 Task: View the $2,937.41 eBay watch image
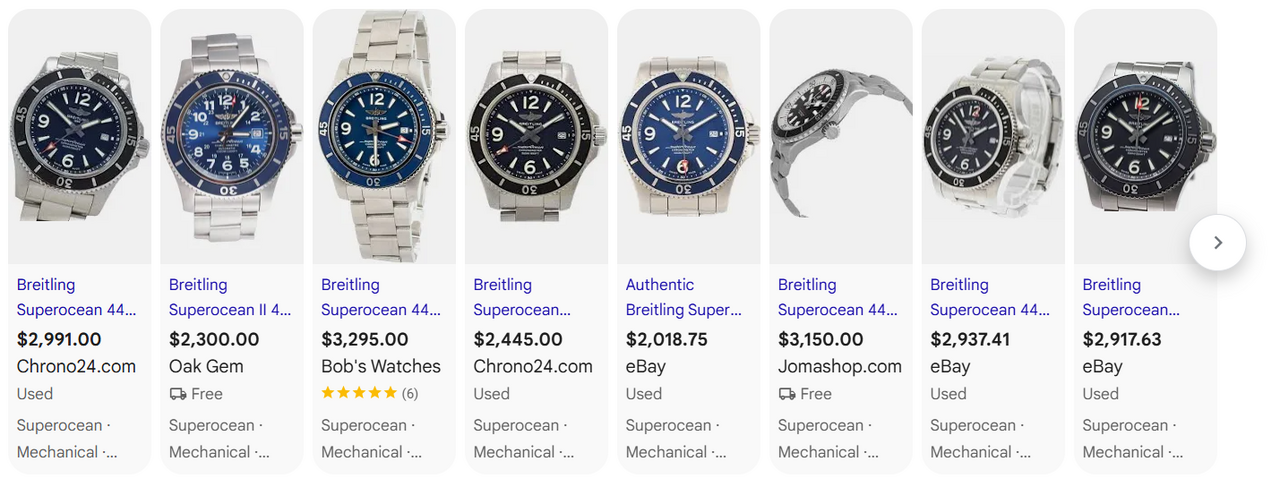tap(993, 137)
